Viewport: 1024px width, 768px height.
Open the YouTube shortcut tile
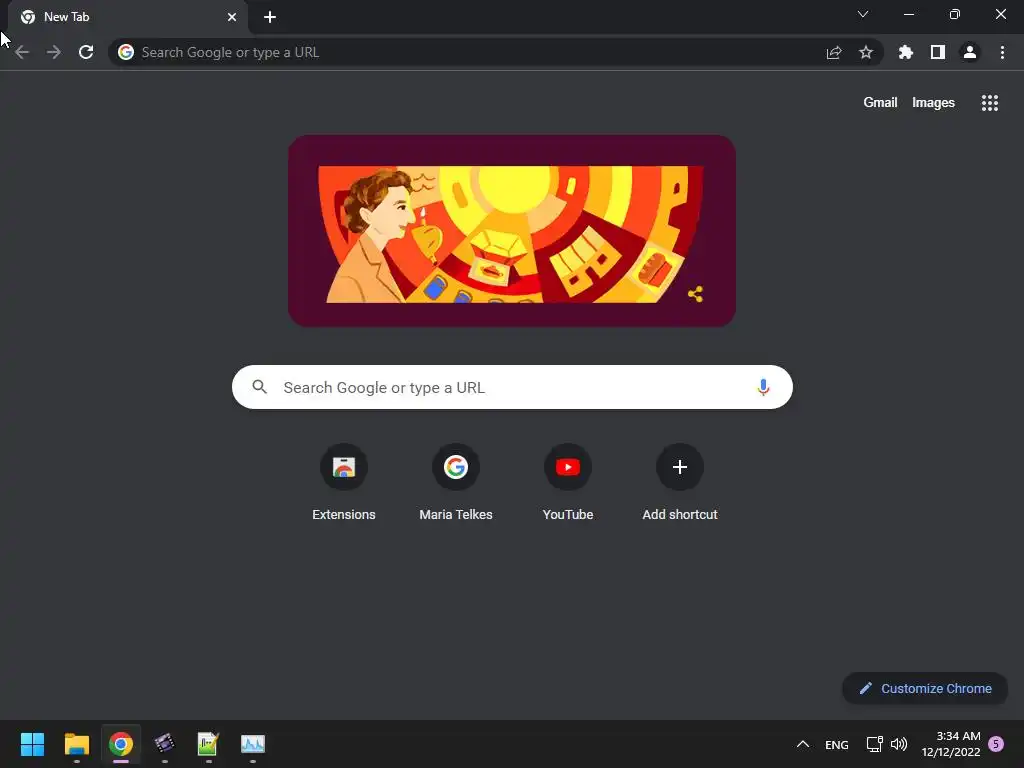[568, 483]
